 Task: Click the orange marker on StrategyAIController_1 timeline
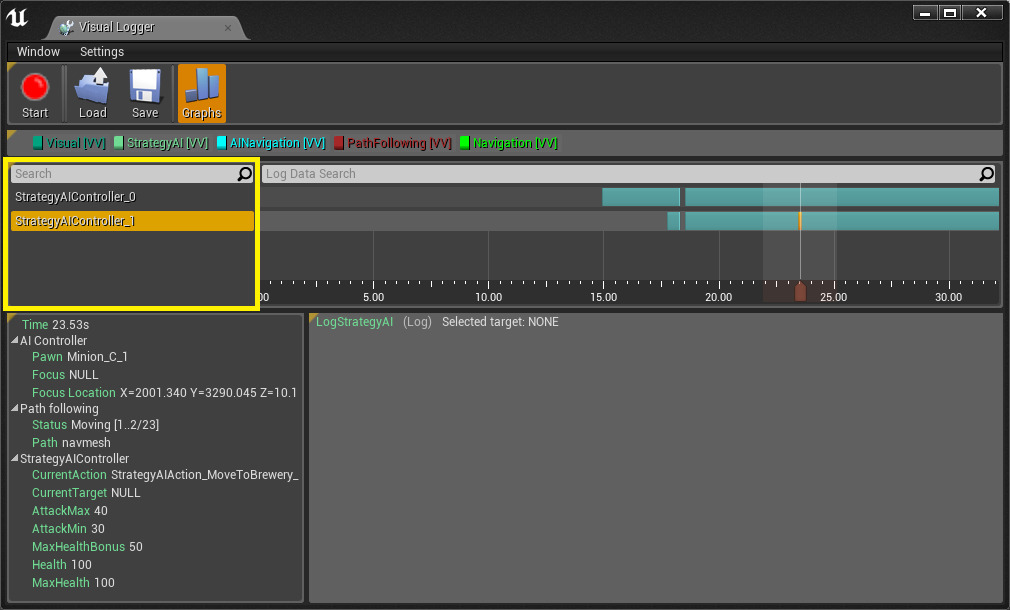pyautogui.click(x=800, y=221)
